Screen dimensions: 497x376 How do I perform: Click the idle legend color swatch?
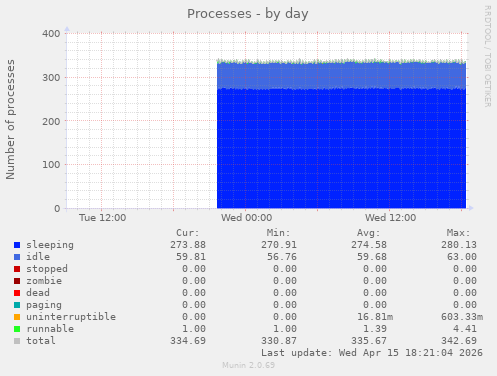17,257
